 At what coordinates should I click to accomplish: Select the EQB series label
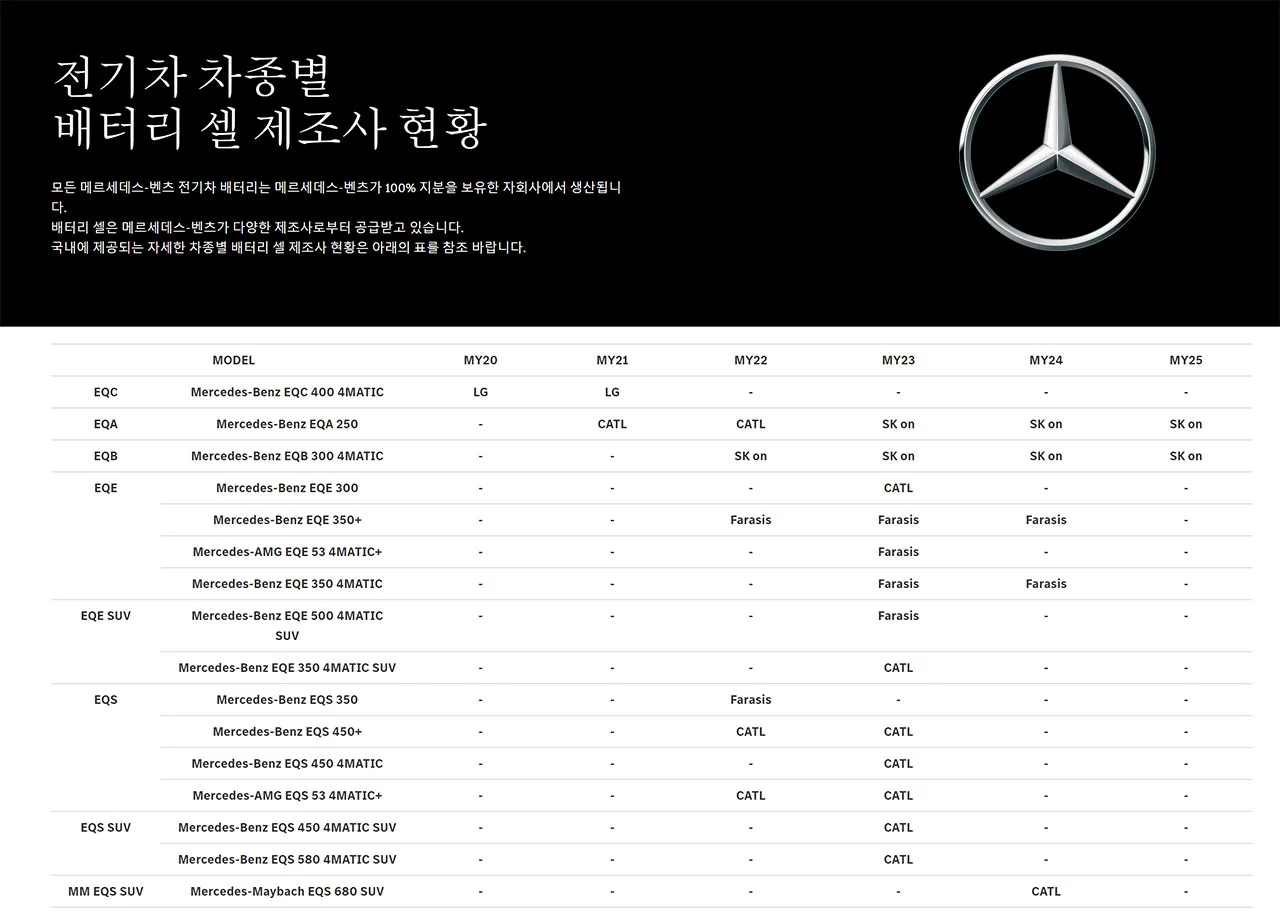105,456
